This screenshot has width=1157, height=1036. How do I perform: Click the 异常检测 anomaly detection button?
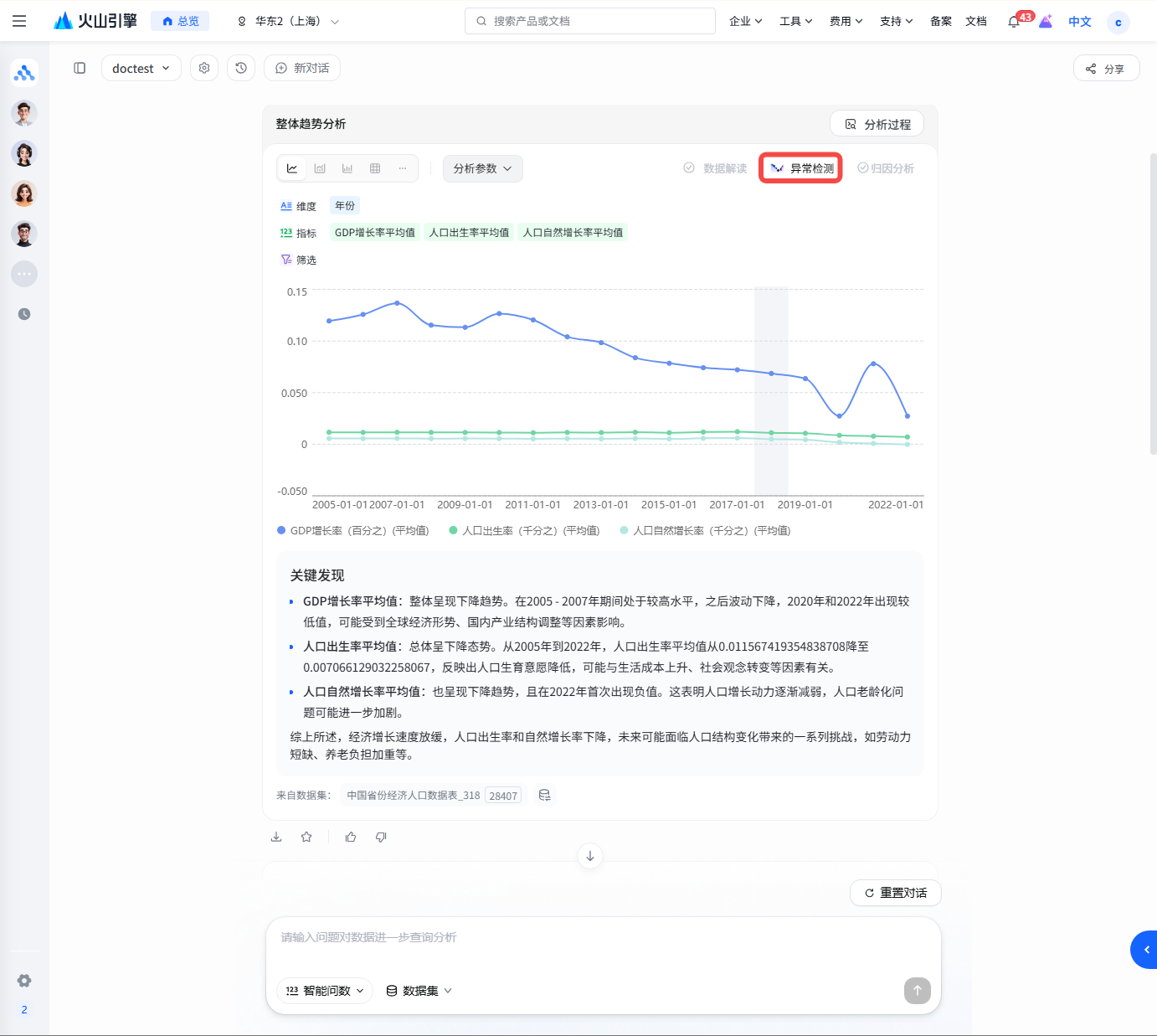(801, 168)
